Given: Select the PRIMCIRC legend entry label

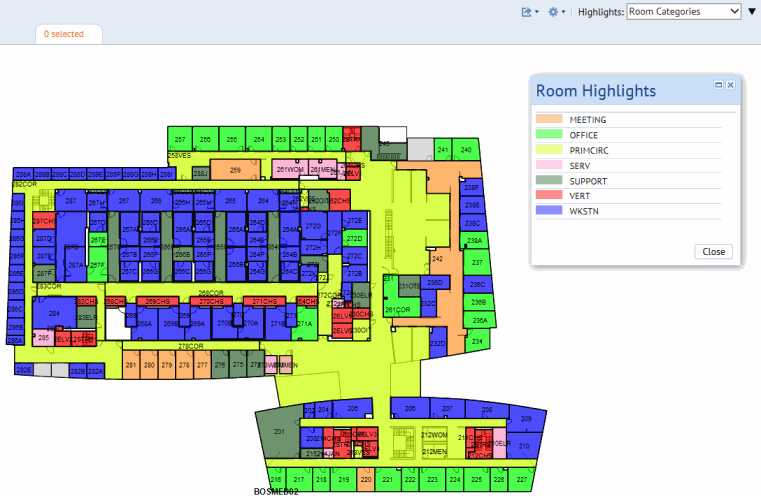Looking at the screenshot, I should pos(589,150).
